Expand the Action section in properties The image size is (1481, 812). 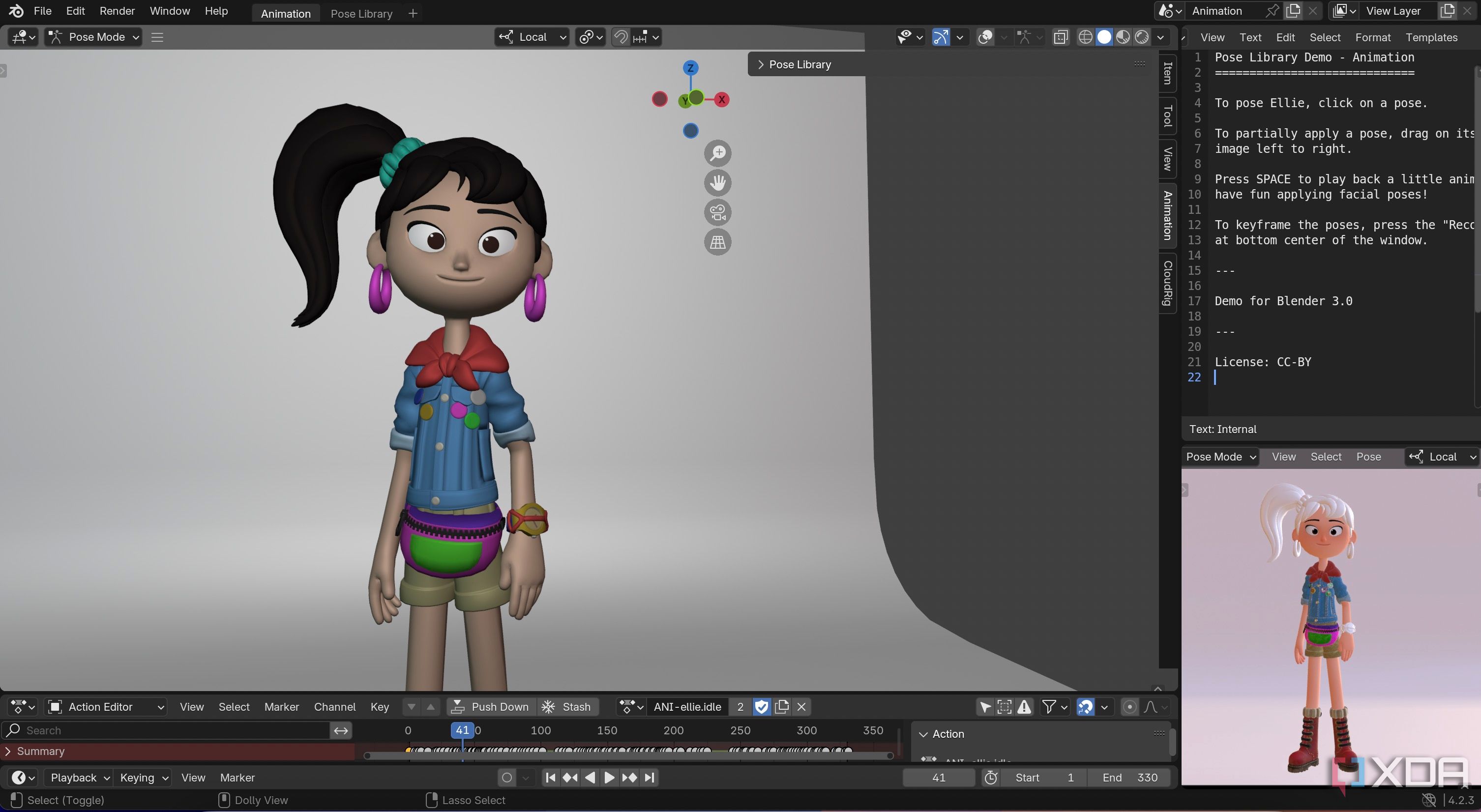pyautogui.click(x=923, y=733)
